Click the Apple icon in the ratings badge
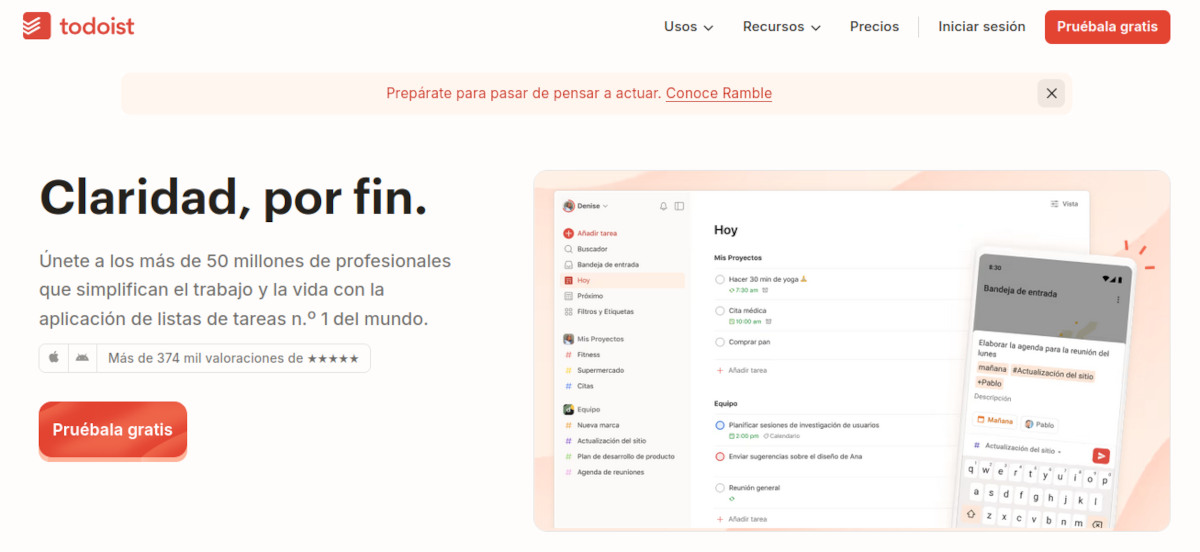 pos(54,358)
